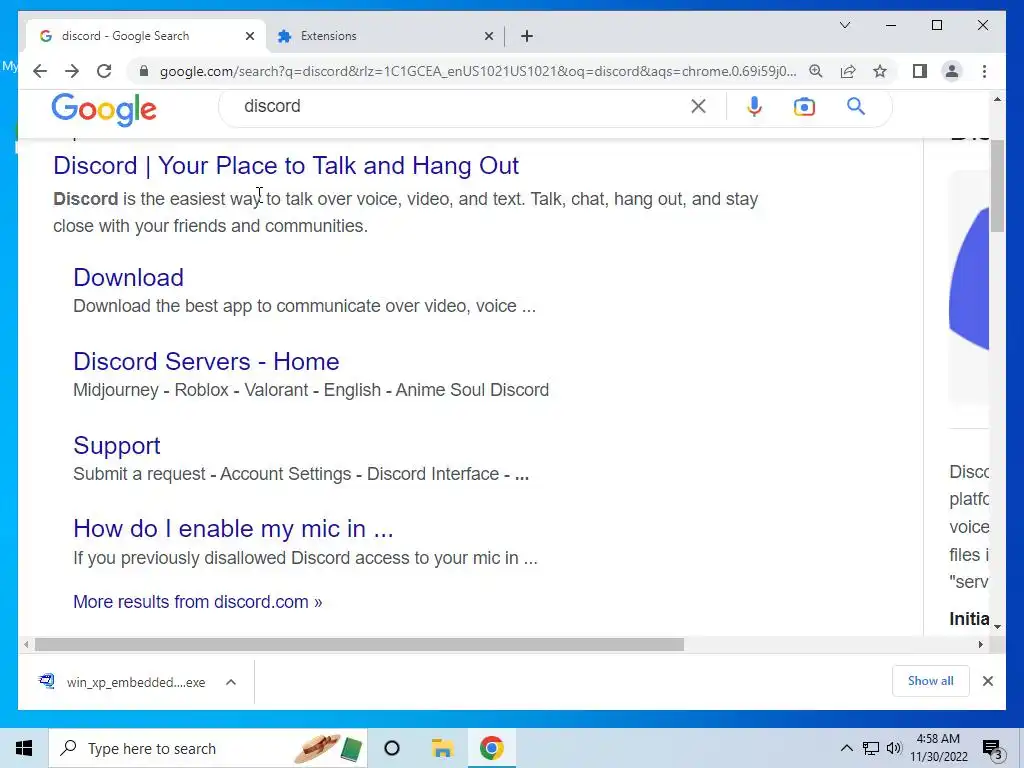This screenshot has height=768, width=1024.
Task: Click the scroll down arrow
Action: 997,626
